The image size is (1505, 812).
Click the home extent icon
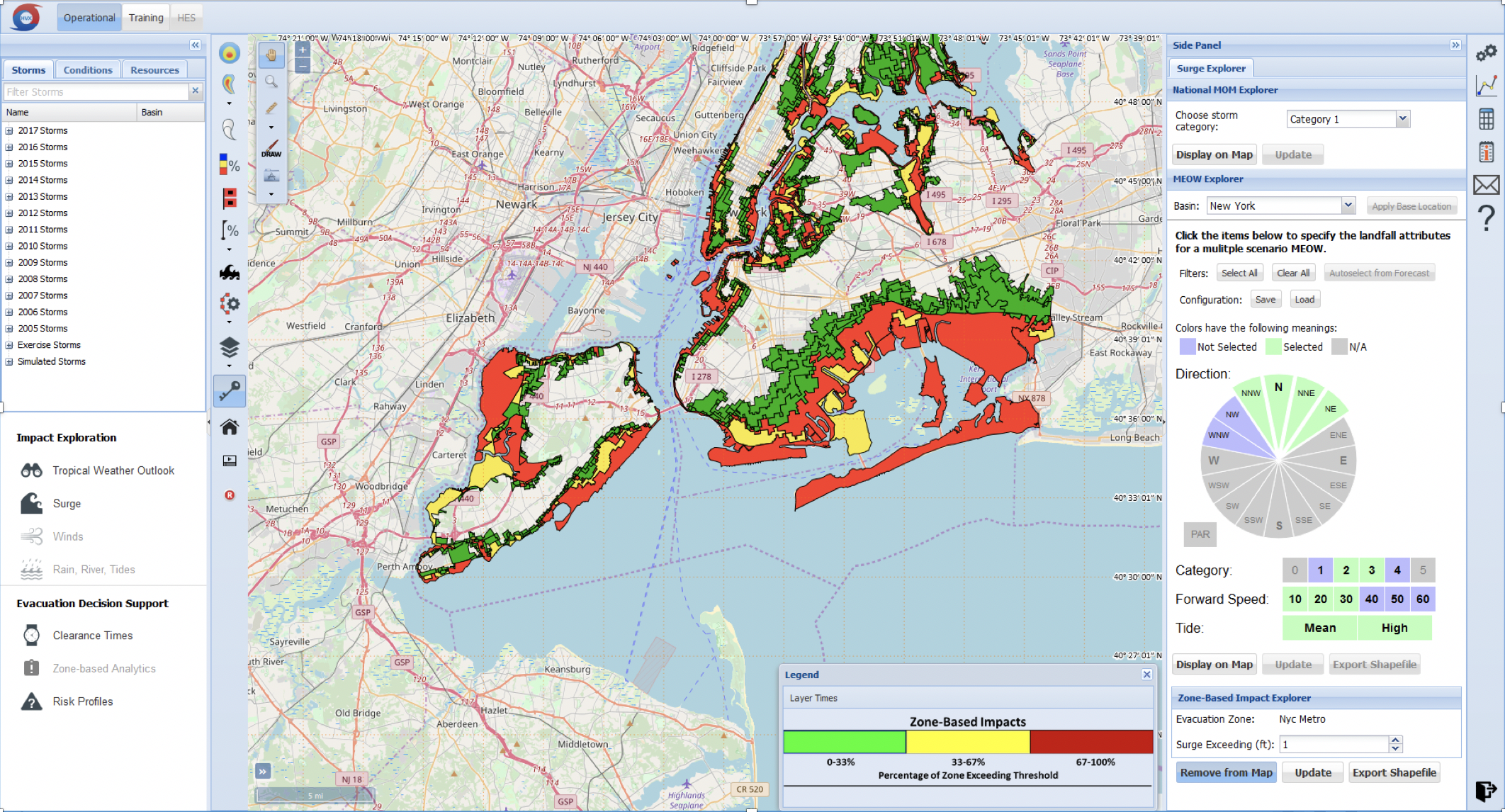[x=230, y=427]
